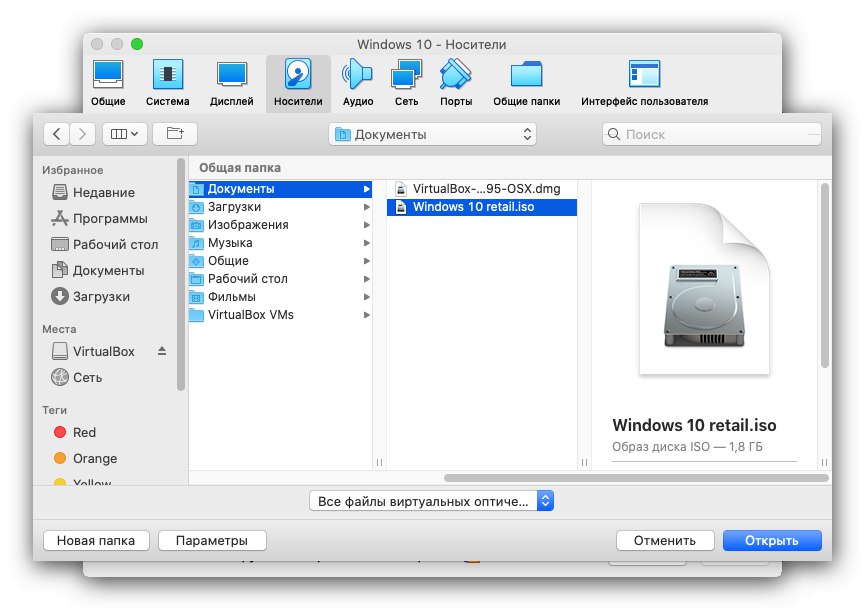Select the Общие folder in the column

pos(280,261)
